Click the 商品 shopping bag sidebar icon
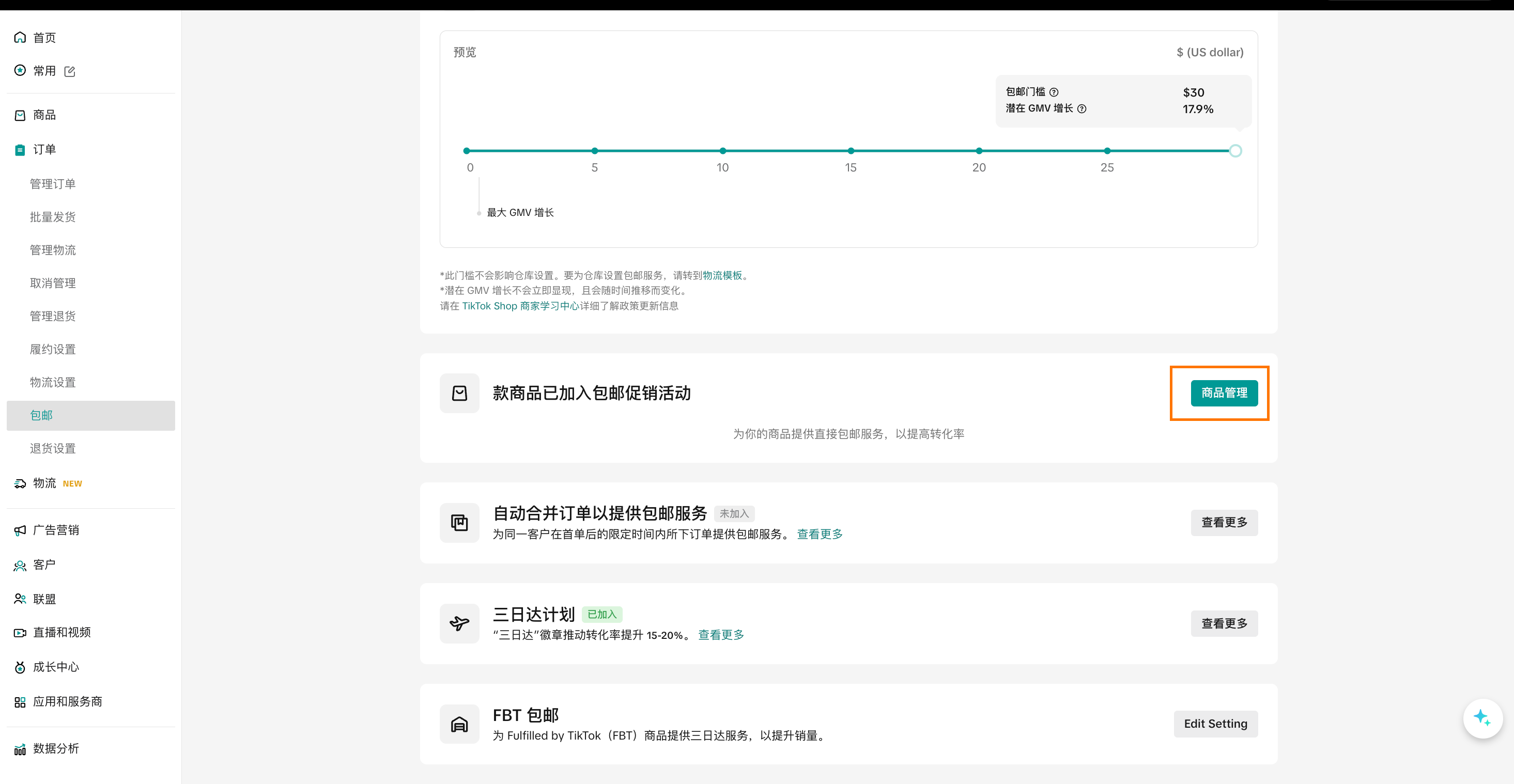Screen dimensions: 1514x784 pyautogui.click(x=20, y=115)
